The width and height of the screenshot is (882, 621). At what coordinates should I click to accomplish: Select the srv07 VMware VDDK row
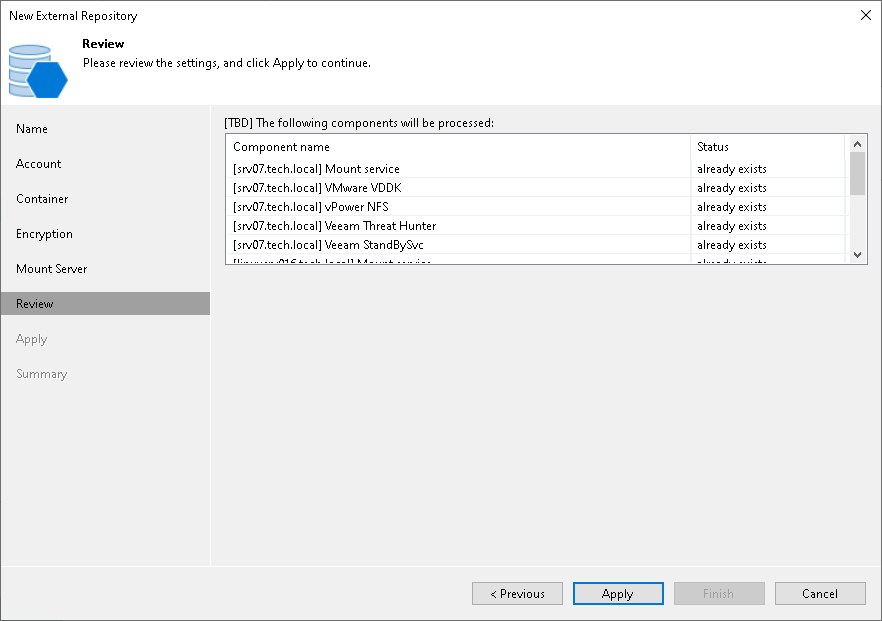coord(535,188)
